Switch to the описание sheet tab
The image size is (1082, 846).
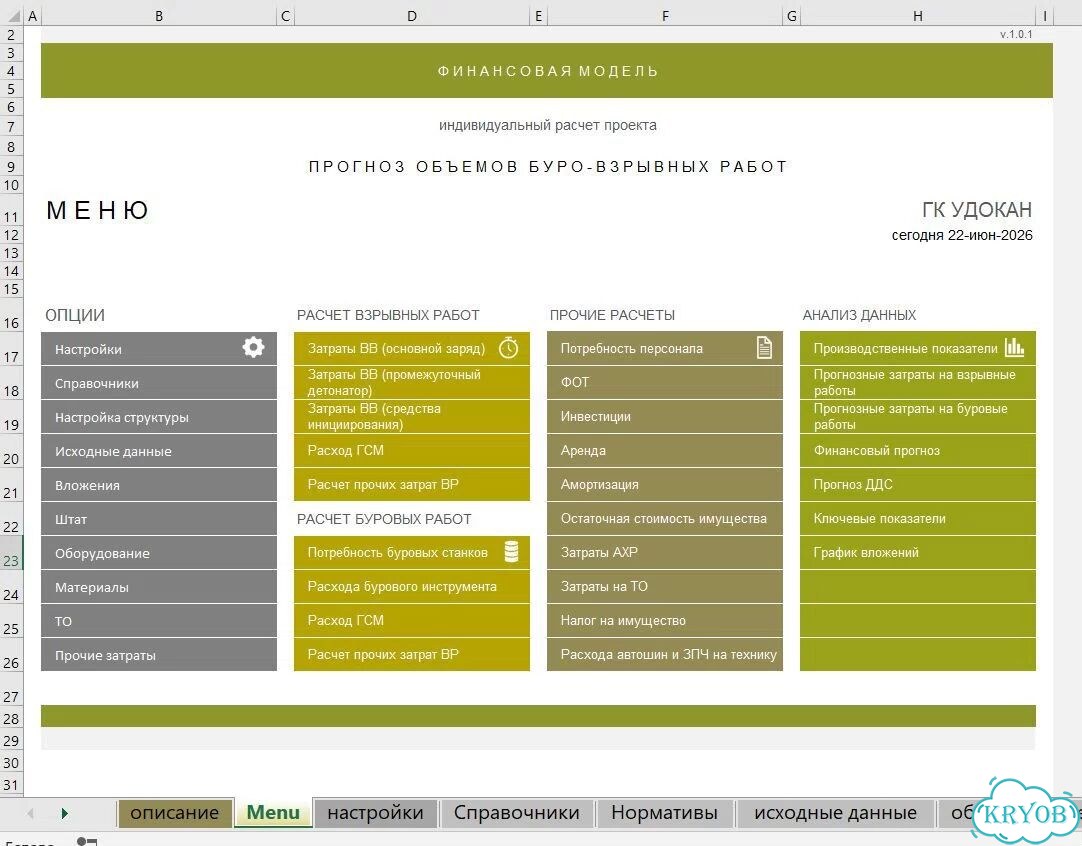[x=175, y=813]
